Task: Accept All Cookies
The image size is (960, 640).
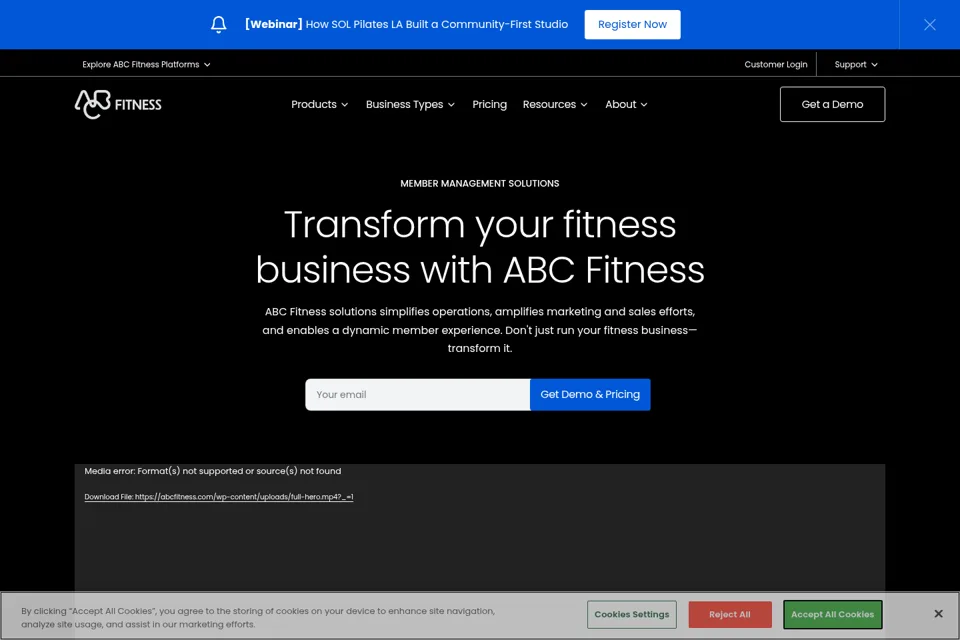Action: point(832,614)
